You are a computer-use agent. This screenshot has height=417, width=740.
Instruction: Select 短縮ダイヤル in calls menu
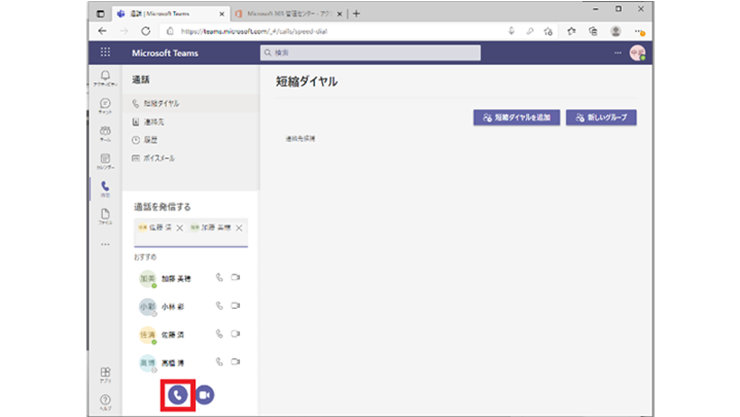pyautogui.click(x=191, y=103)
